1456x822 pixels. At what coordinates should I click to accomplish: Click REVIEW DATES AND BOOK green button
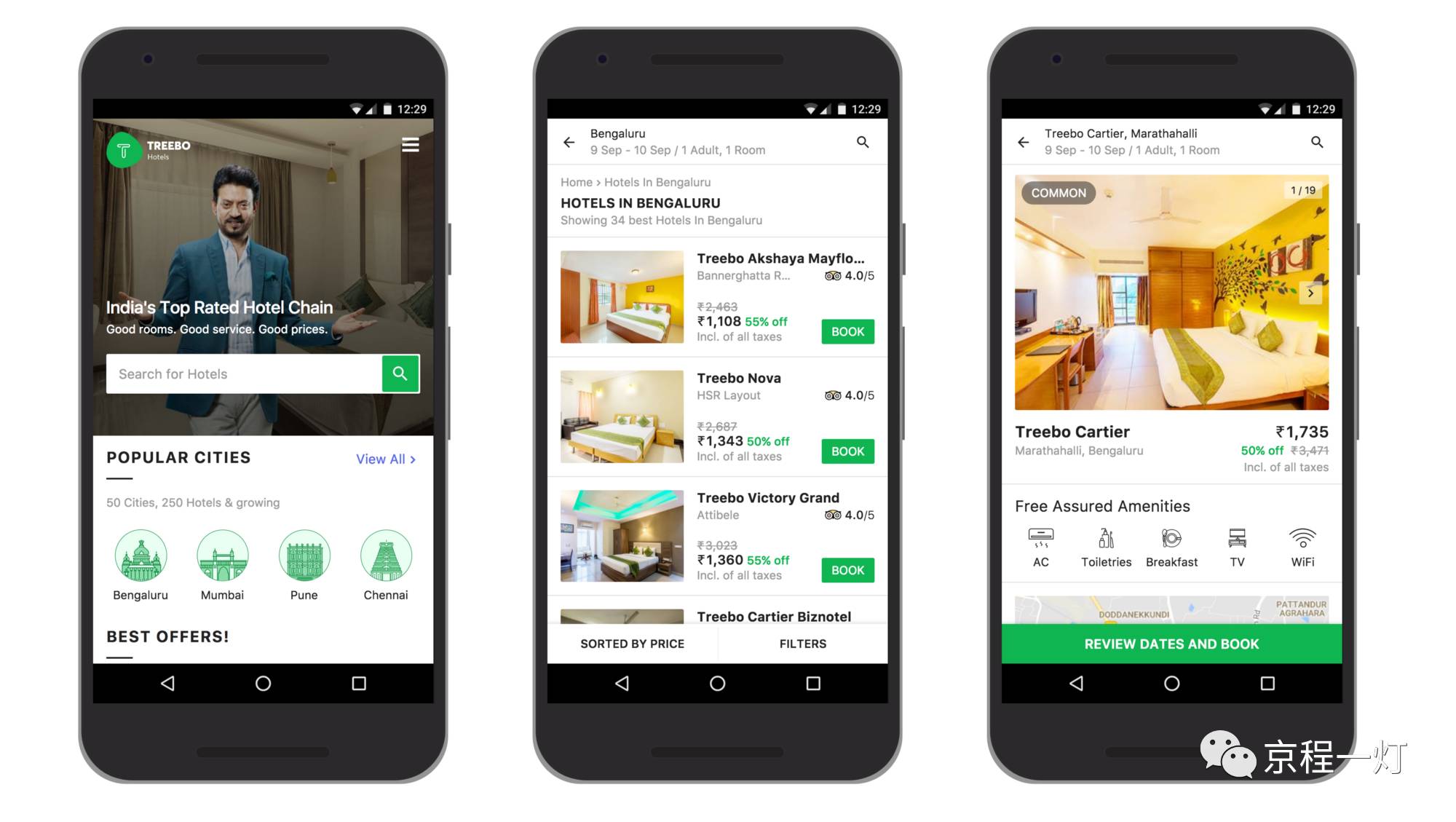1172,644
